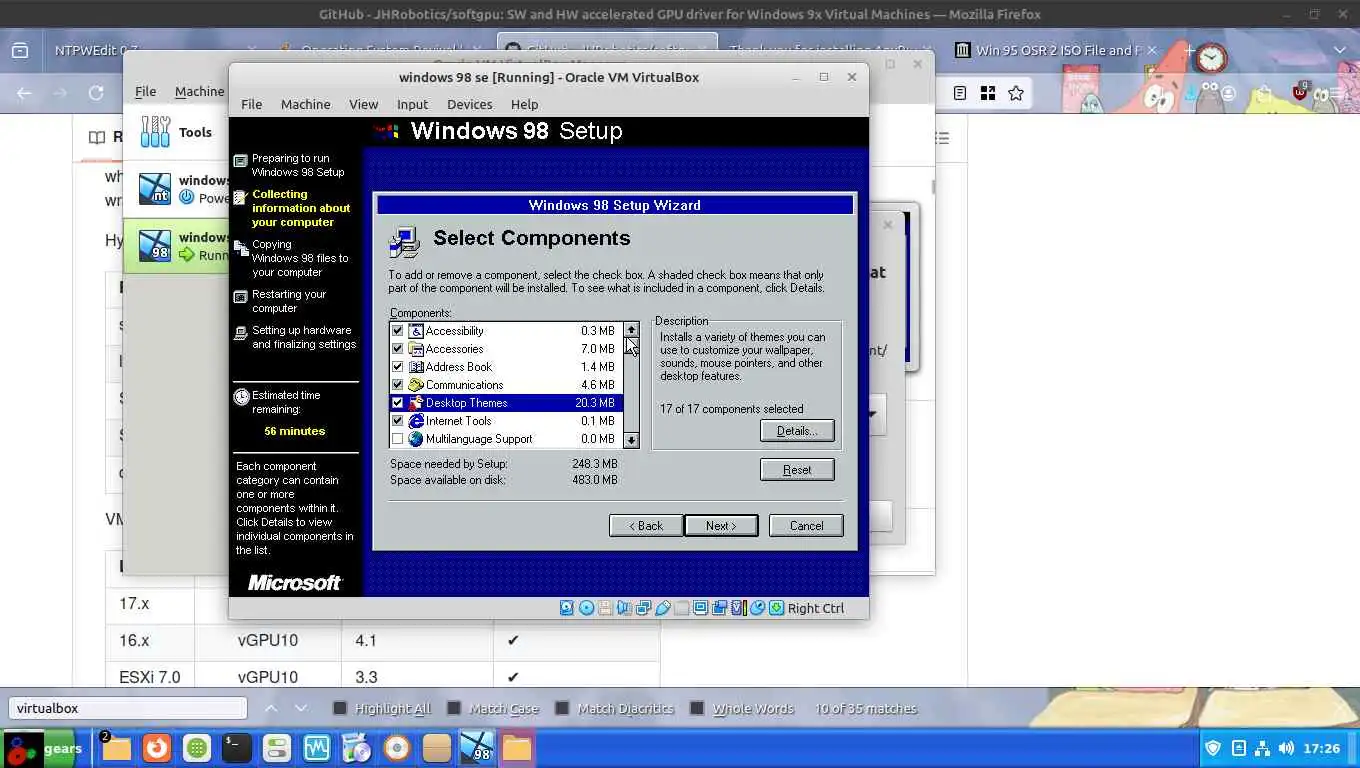Screen dimensions: 1360x768
Task: Click the optical disk indicator in VM status bar
Action: click(x=586, y=608)
